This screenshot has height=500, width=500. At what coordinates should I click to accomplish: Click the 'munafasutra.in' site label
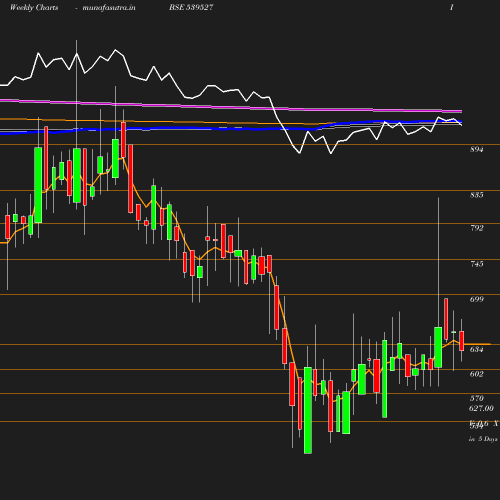pos(109,8)
